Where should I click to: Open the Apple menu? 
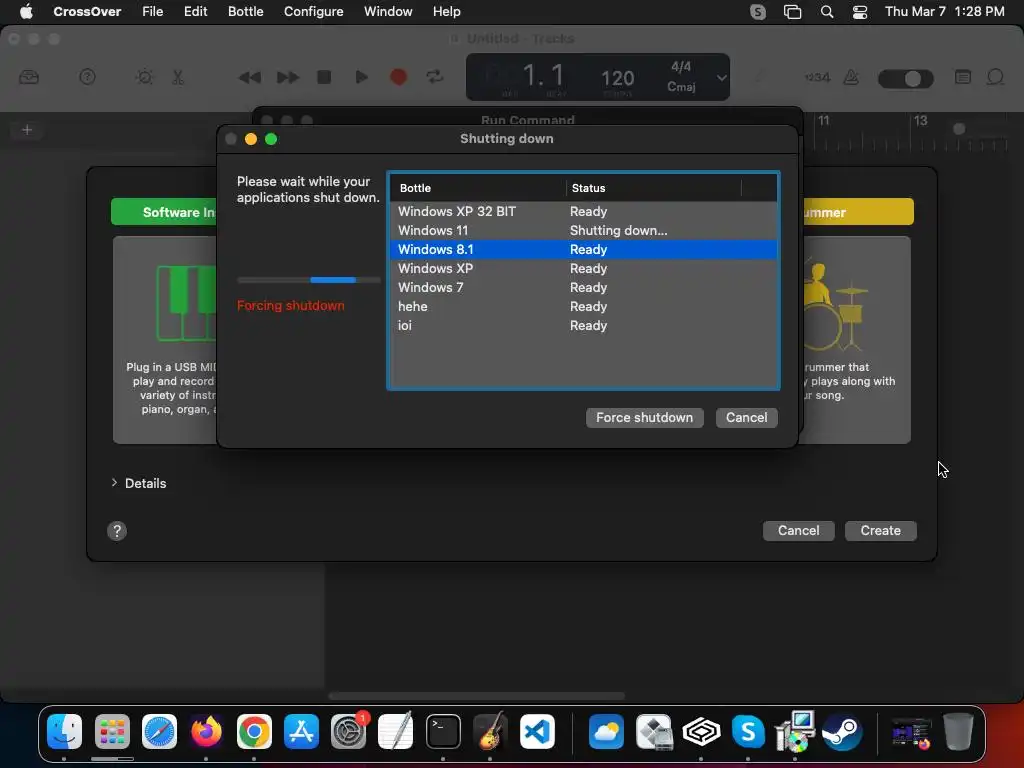pyautogui.click(x=26, y=11)
